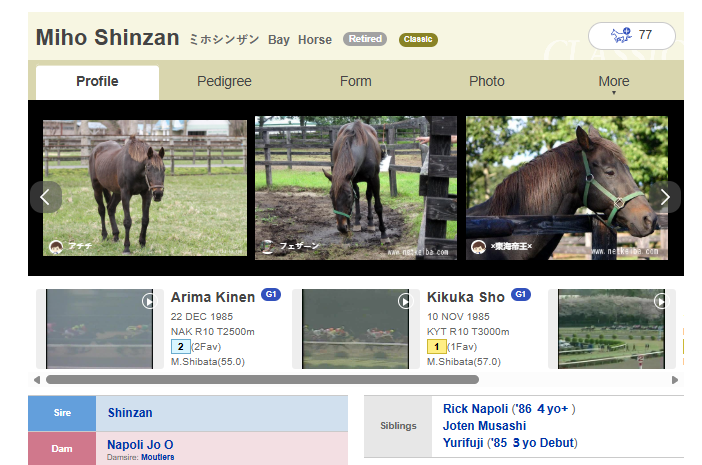This screenshot has width=702, height=465.
Task: Click the フェザーン user avatar icon
Action: point(267,247)
